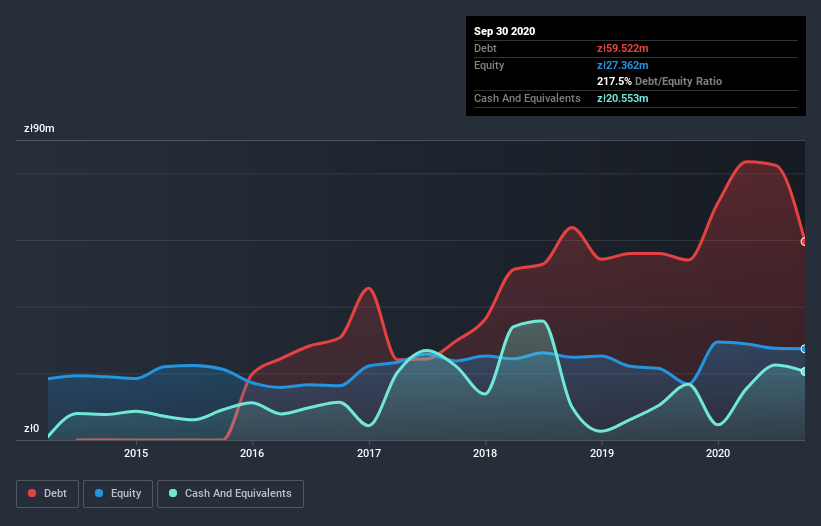
Task: Select the Equity data point marker at chart end
Action: [804, 349]
